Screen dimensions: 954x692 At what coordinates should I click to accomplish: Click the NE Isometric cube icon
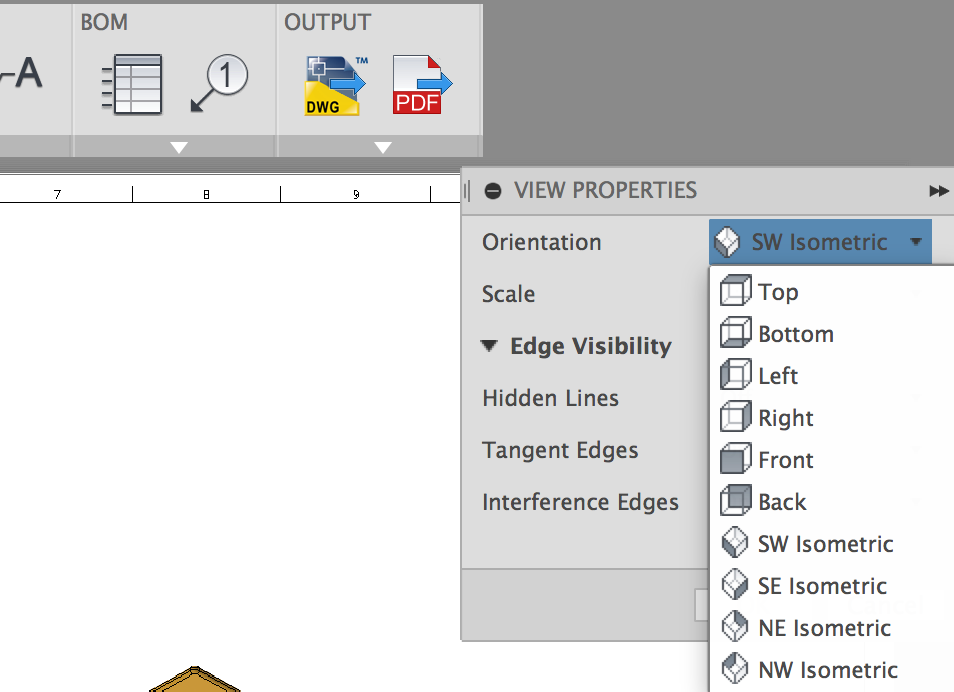(735, 626)
